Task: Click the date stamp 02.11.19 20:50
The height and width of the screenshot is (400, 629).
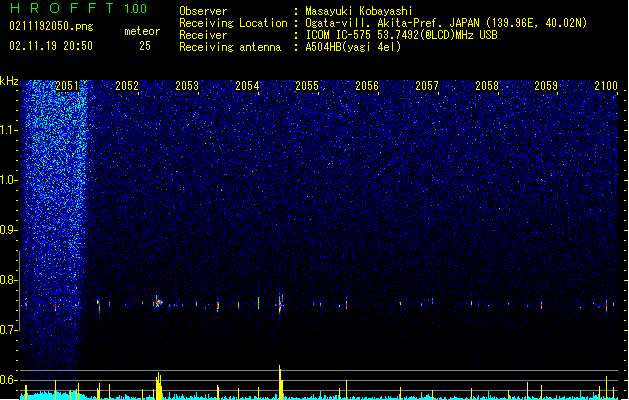Action: point(51,46)
